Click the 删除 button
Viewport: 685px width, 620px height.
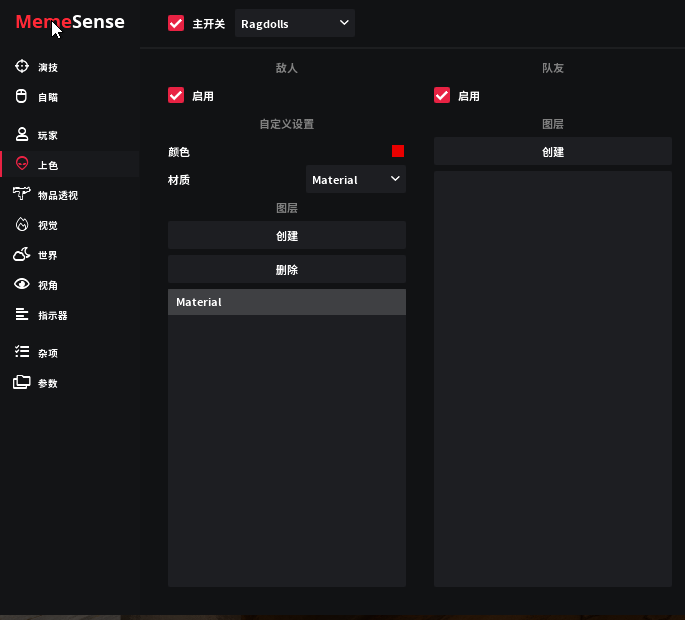287,270
